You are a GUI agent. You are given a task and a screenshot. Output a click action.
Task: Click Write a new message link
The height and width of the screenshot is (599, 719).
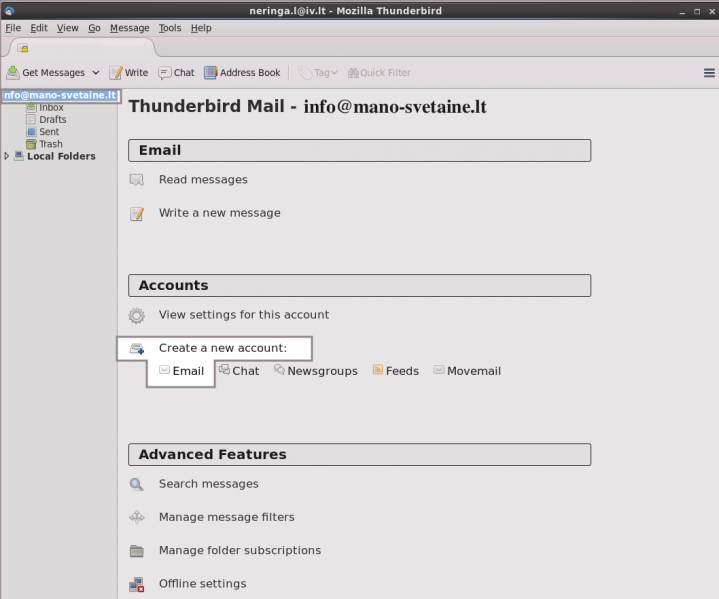pos(220,213)
